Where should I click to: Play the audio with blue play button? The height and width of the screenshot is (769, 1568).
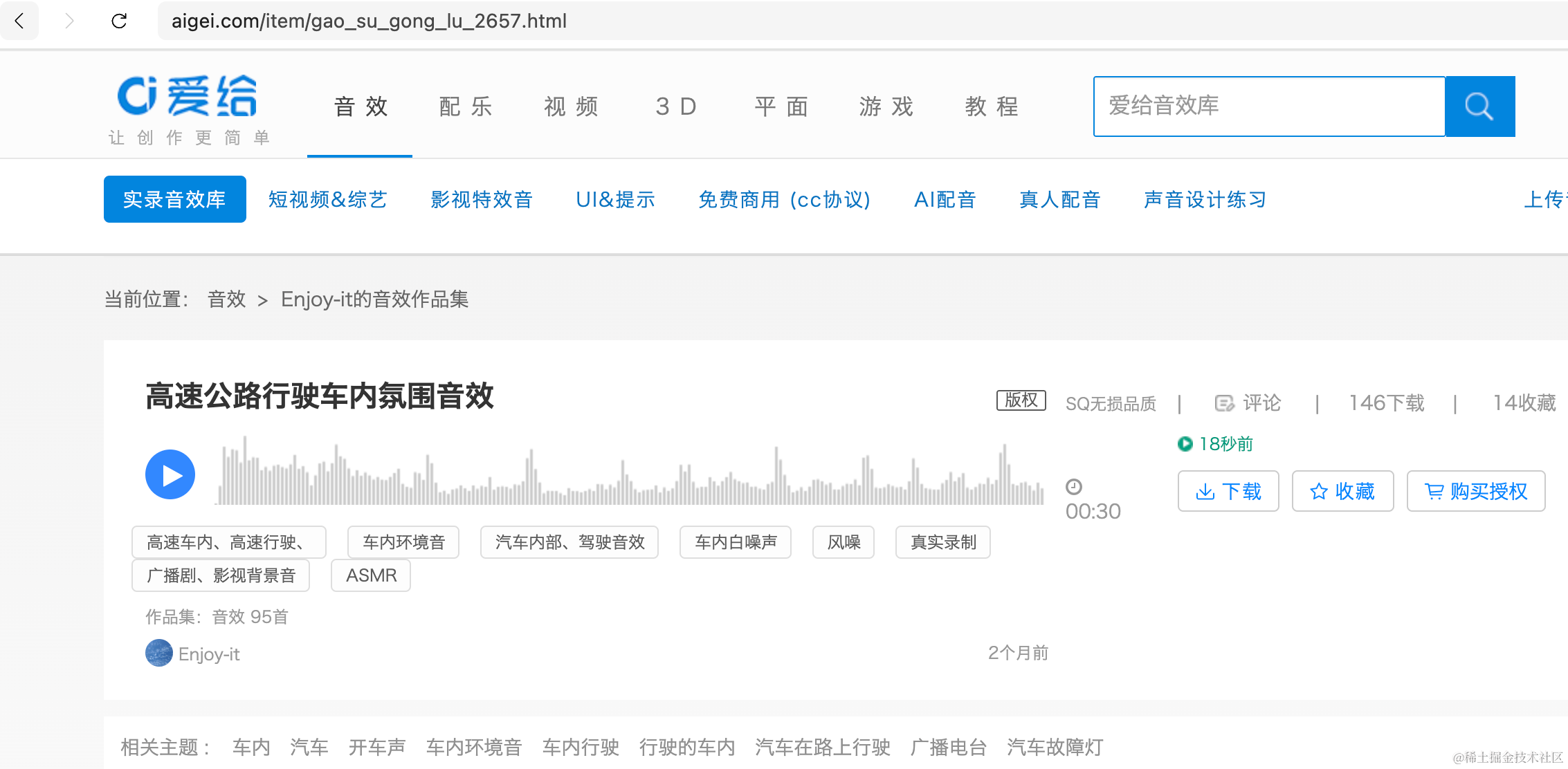tap(170, 474)
